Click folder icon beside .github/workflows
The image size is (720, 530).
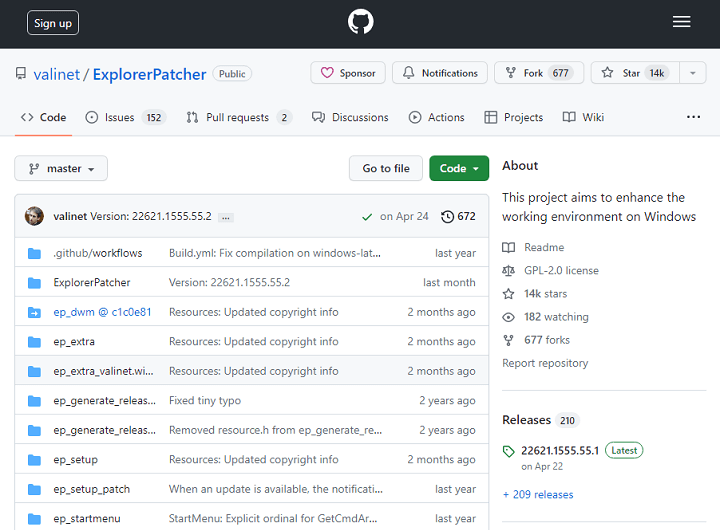(34, 253)
